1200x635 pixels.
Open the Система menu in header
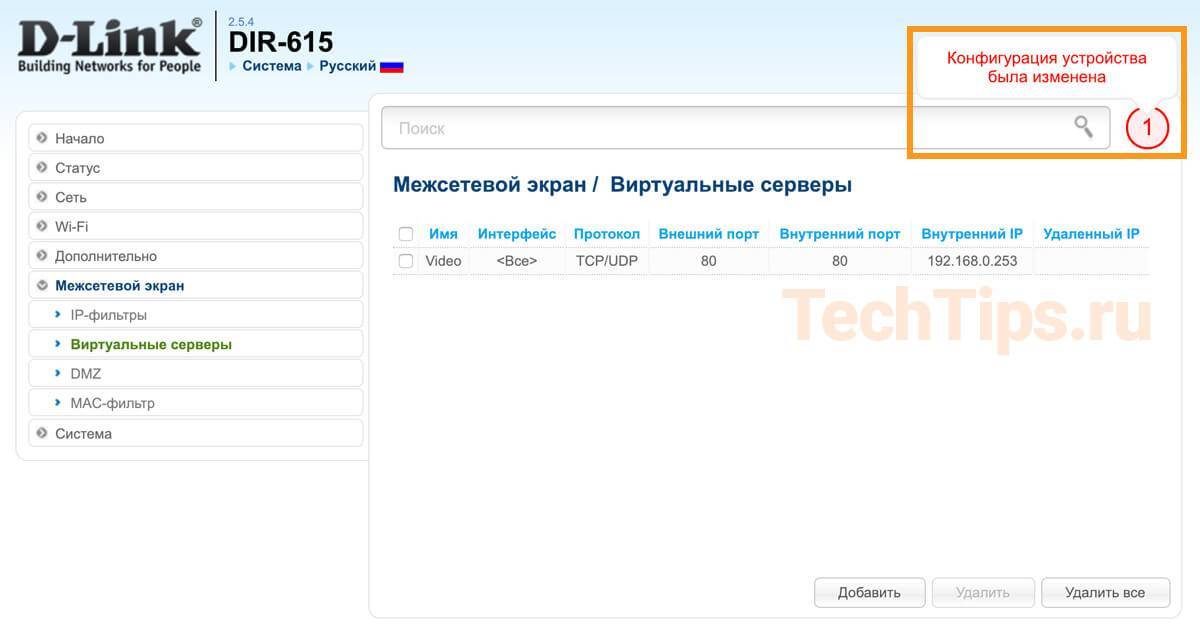coord(271,66)
